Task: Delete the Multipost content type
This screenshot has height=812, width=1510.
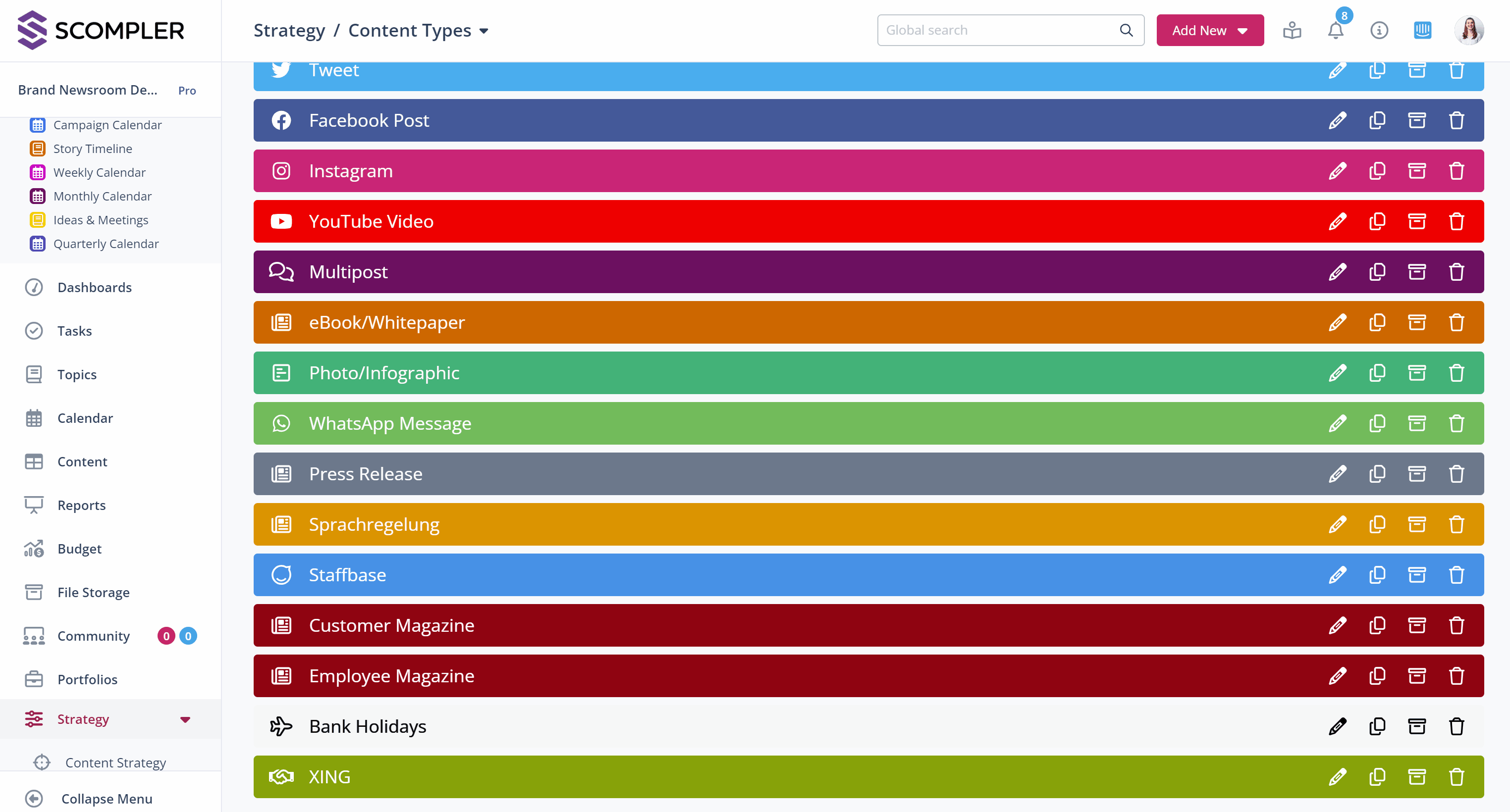Action: click(1456, 272)
